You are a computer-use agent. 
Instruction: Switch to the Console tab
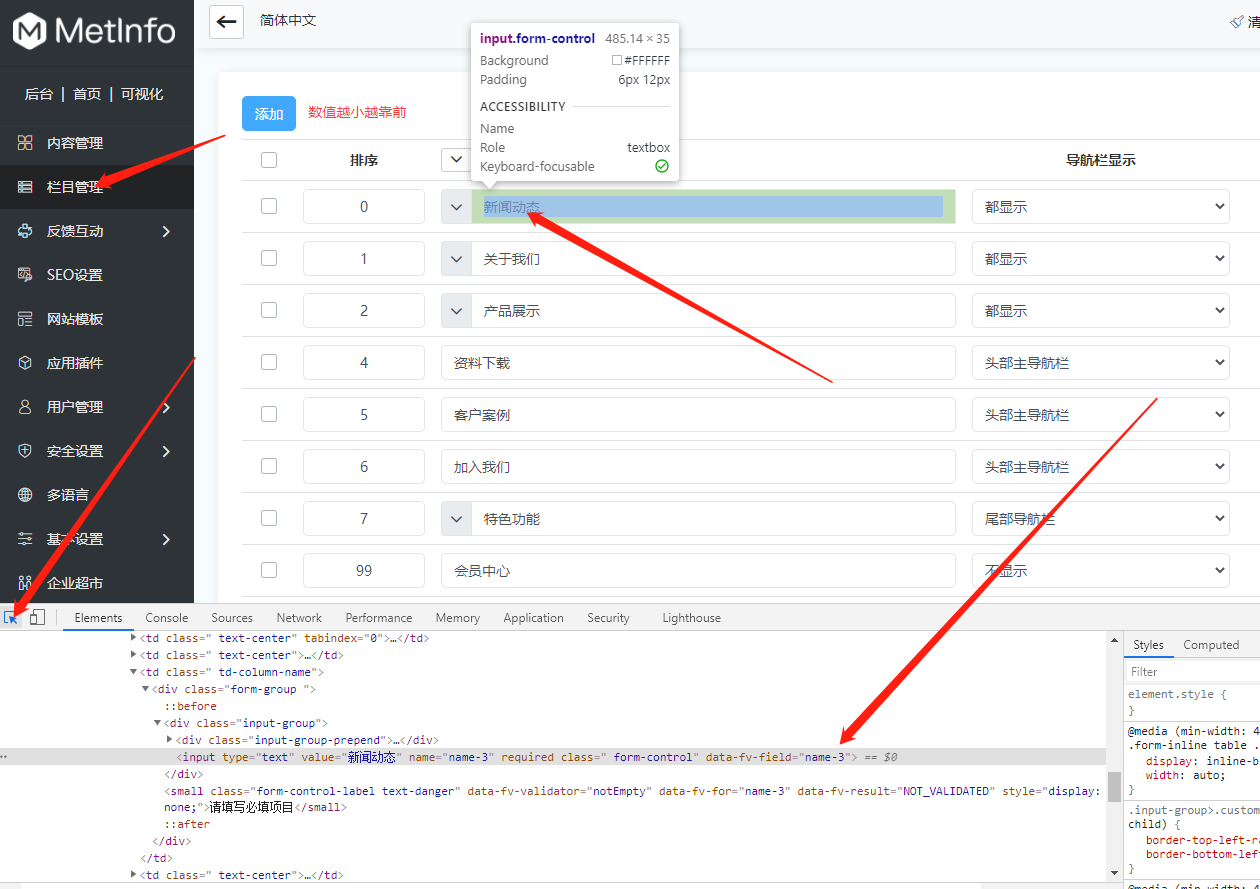(166, 618)
